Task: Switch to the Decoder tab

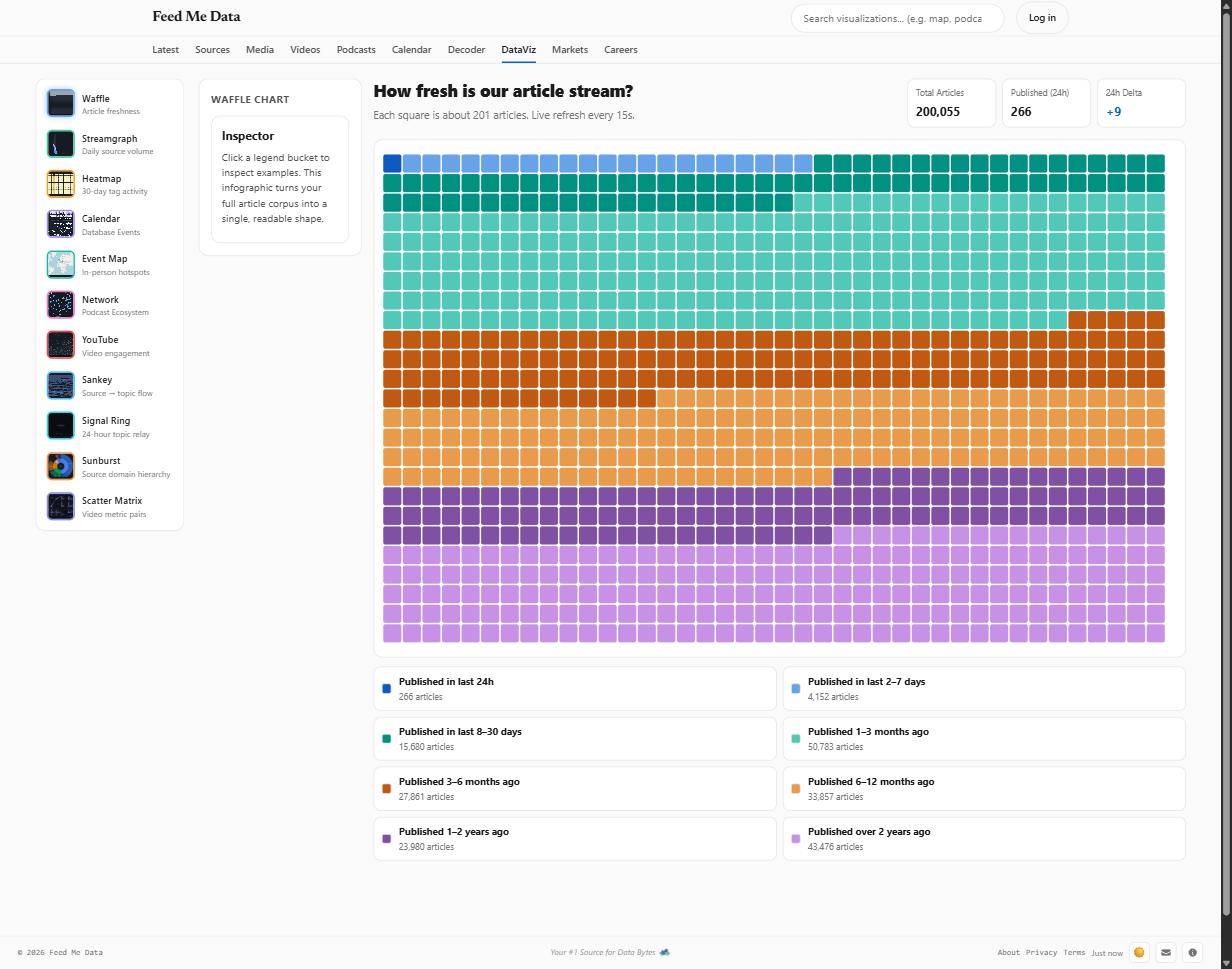Action: (x=466, y=49)
